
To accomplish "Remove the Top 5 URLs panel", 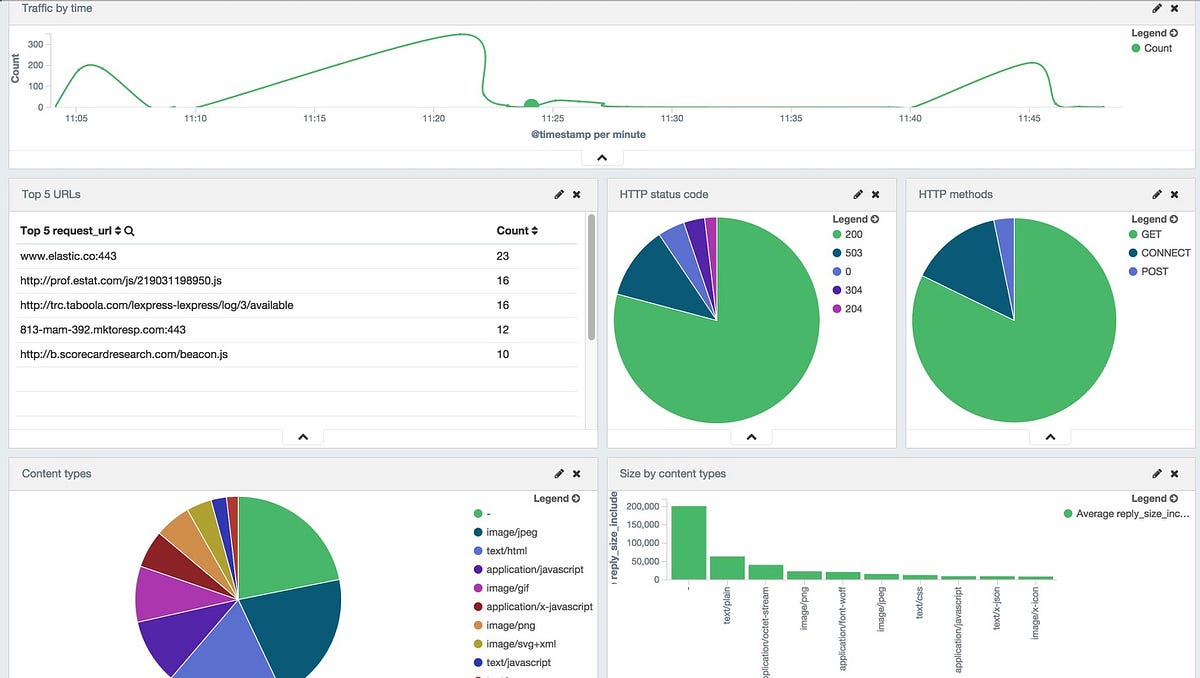I will (577, 194).
